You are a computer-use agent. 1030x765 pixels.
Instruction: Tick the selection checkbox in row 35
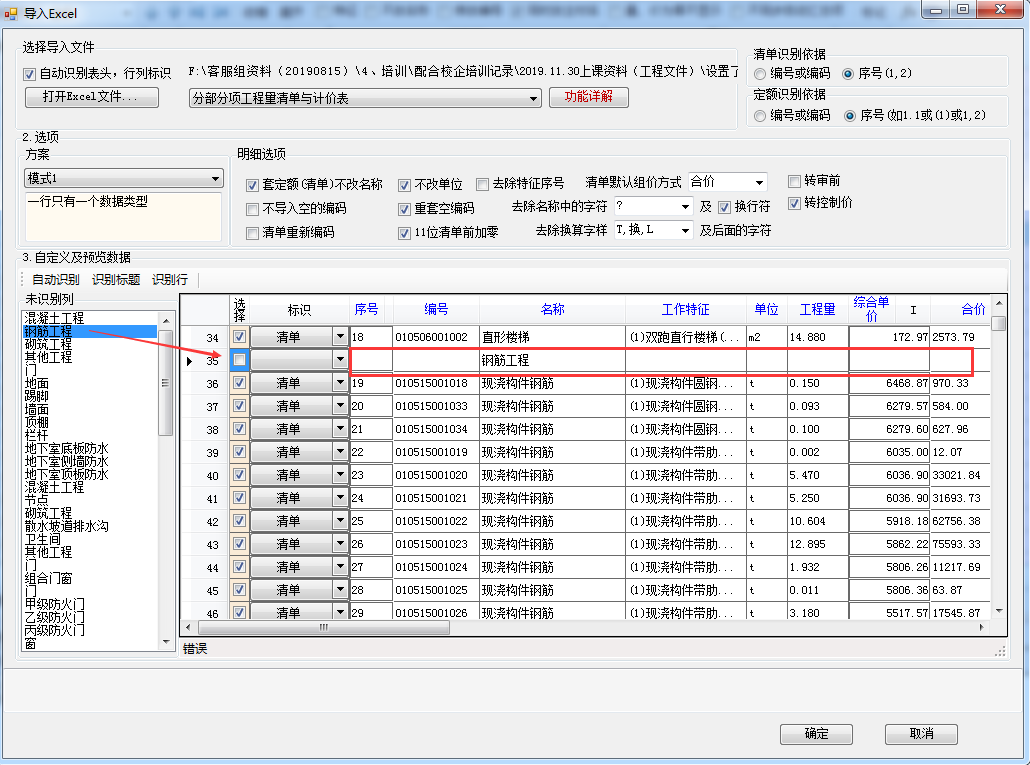pyautogui.click(x=240, y=360)
